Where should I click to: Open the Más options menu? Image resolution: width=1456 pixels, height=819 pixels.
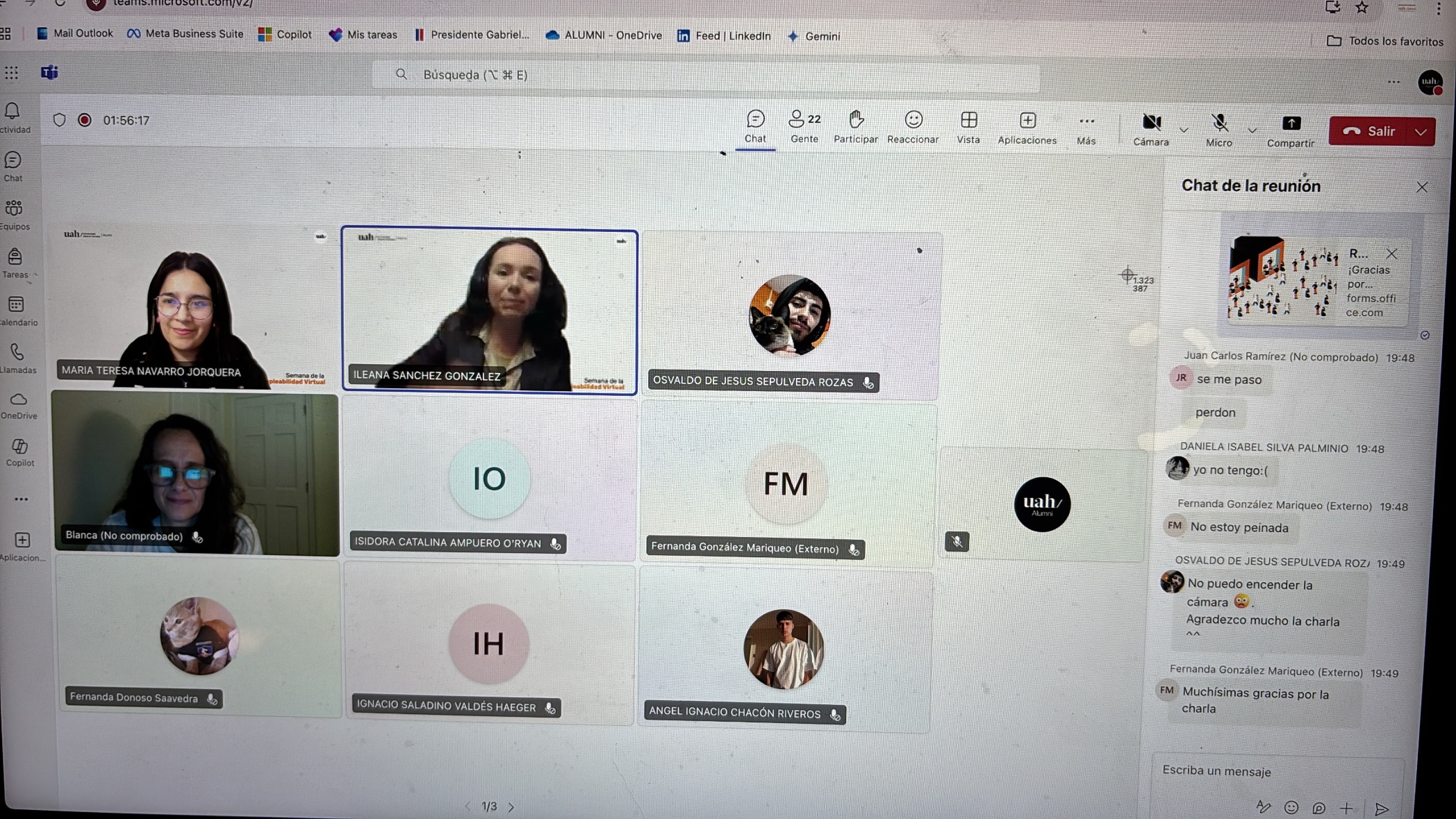tap(1086, 130)
